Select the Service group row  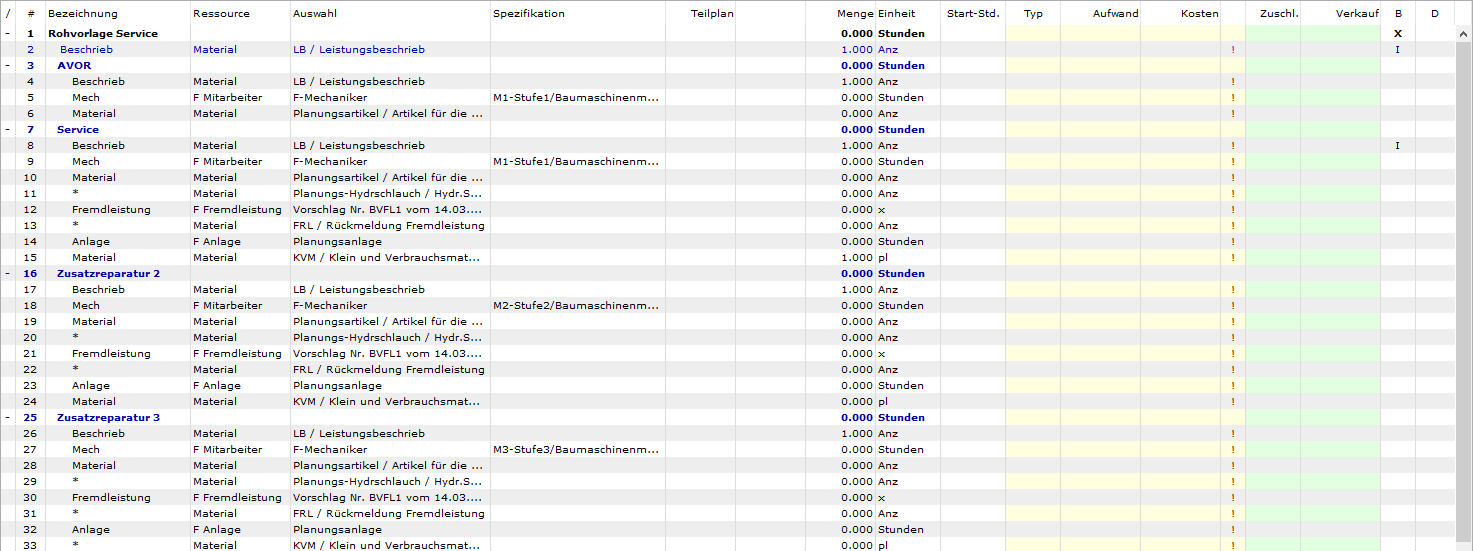tap(78, 130)
